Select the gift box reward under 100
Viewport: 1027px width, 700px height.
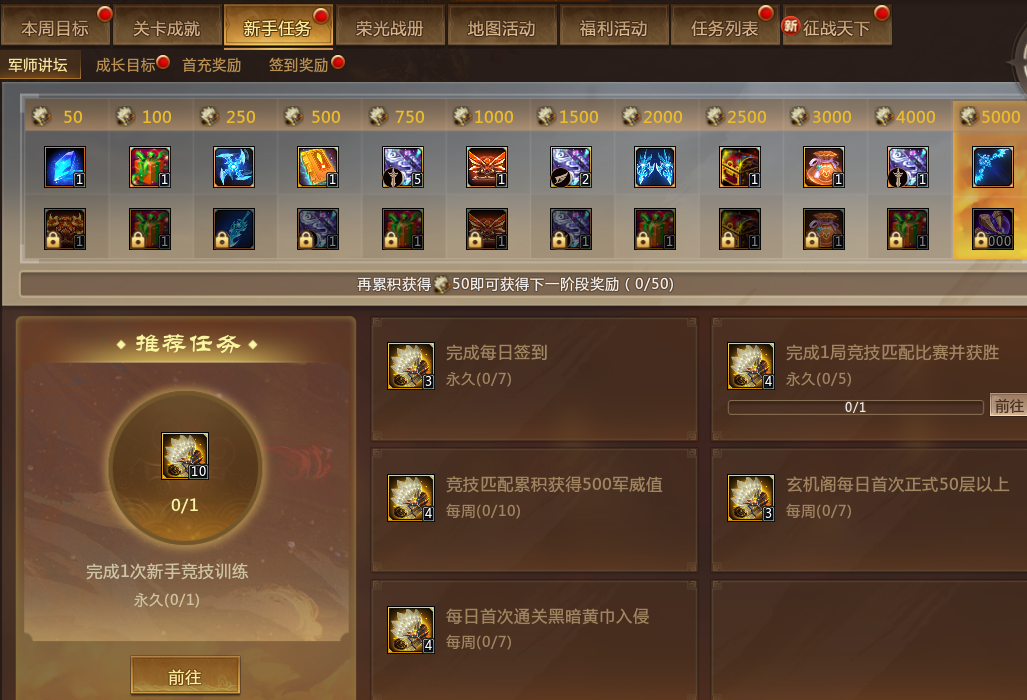point(150,167)
